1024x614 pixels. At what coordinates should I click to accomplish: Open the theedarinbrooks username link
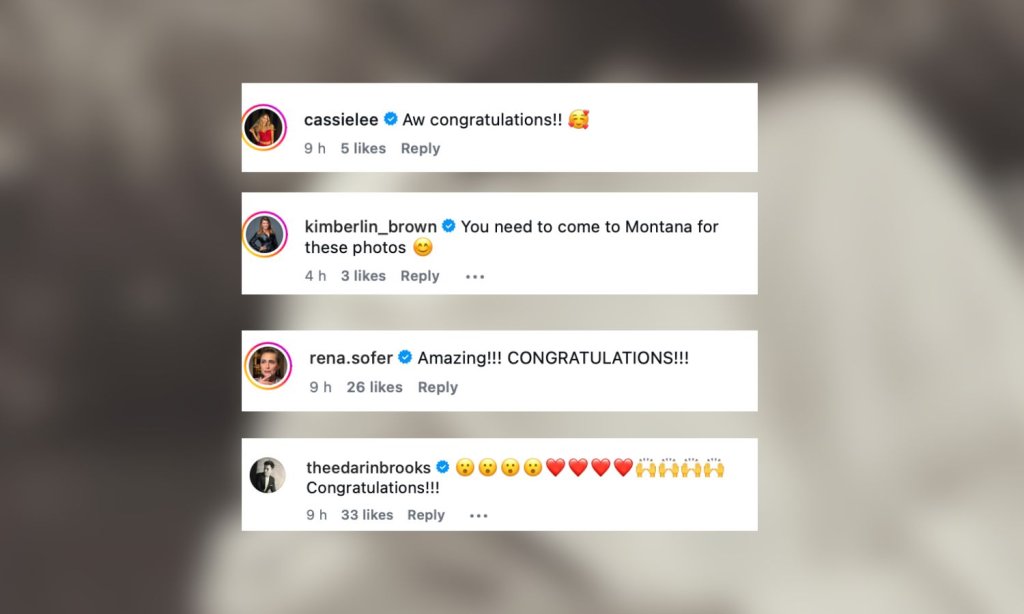tap(368, 468)
